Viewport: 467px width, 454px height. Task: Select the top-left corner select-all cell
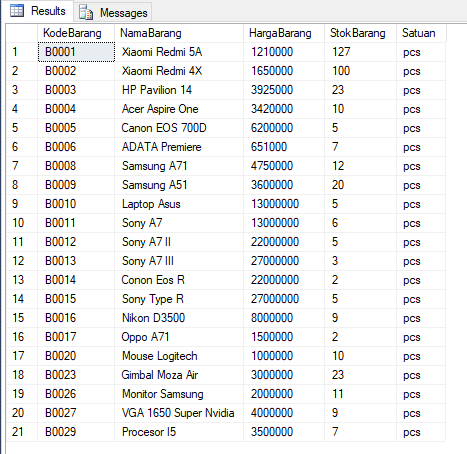pos(22,33)
